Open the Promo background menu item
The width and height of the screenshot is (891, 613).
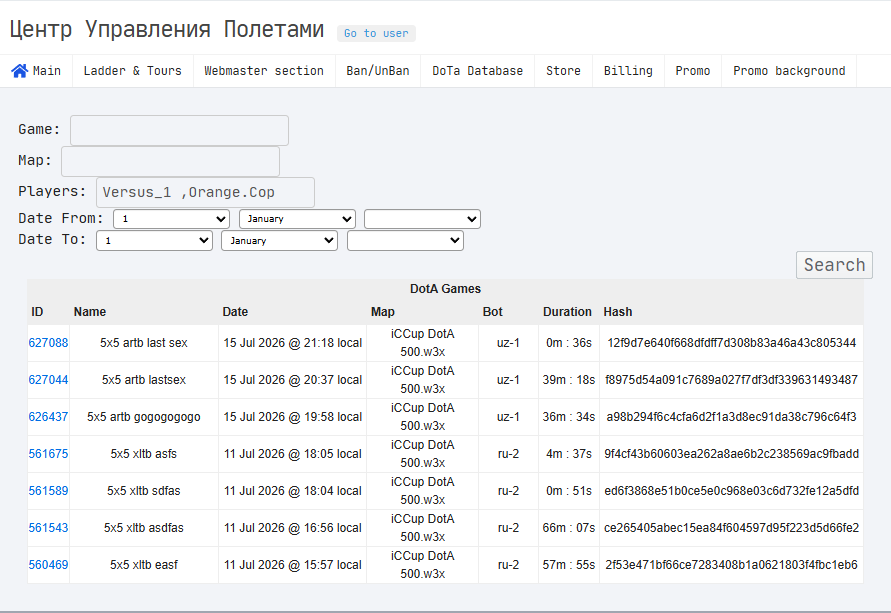789,71
